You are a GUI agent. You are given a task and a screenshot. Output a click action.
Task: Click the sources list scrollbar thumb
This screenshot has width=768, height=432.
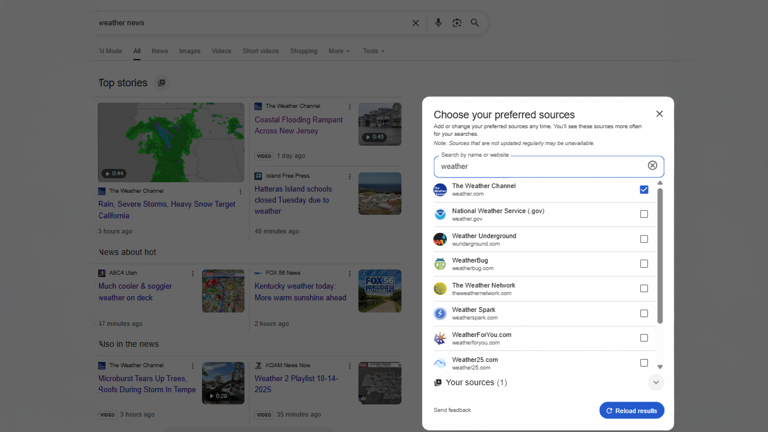[x=660, y=256]
